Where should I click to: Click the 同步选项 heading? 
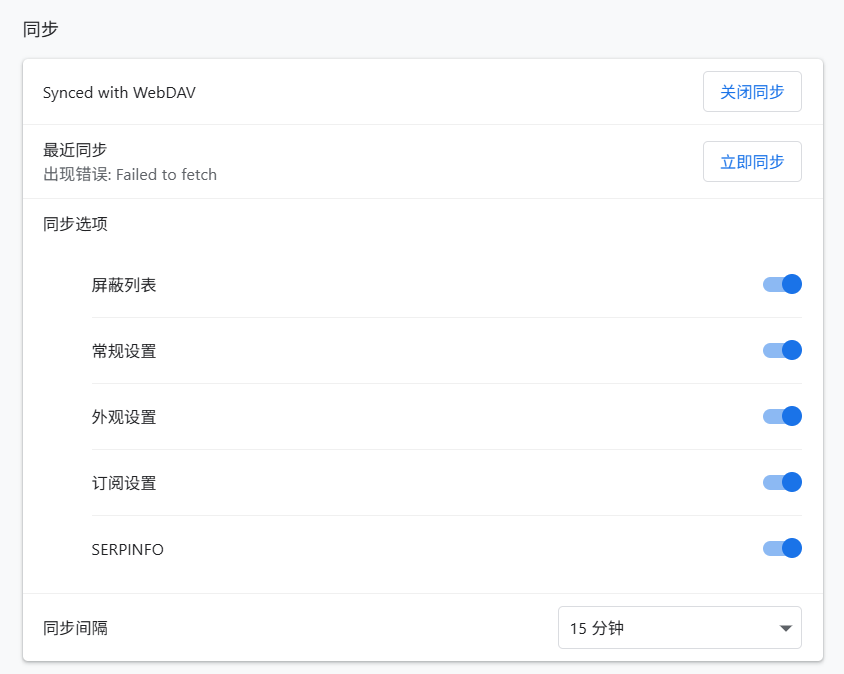coord(75,223)
